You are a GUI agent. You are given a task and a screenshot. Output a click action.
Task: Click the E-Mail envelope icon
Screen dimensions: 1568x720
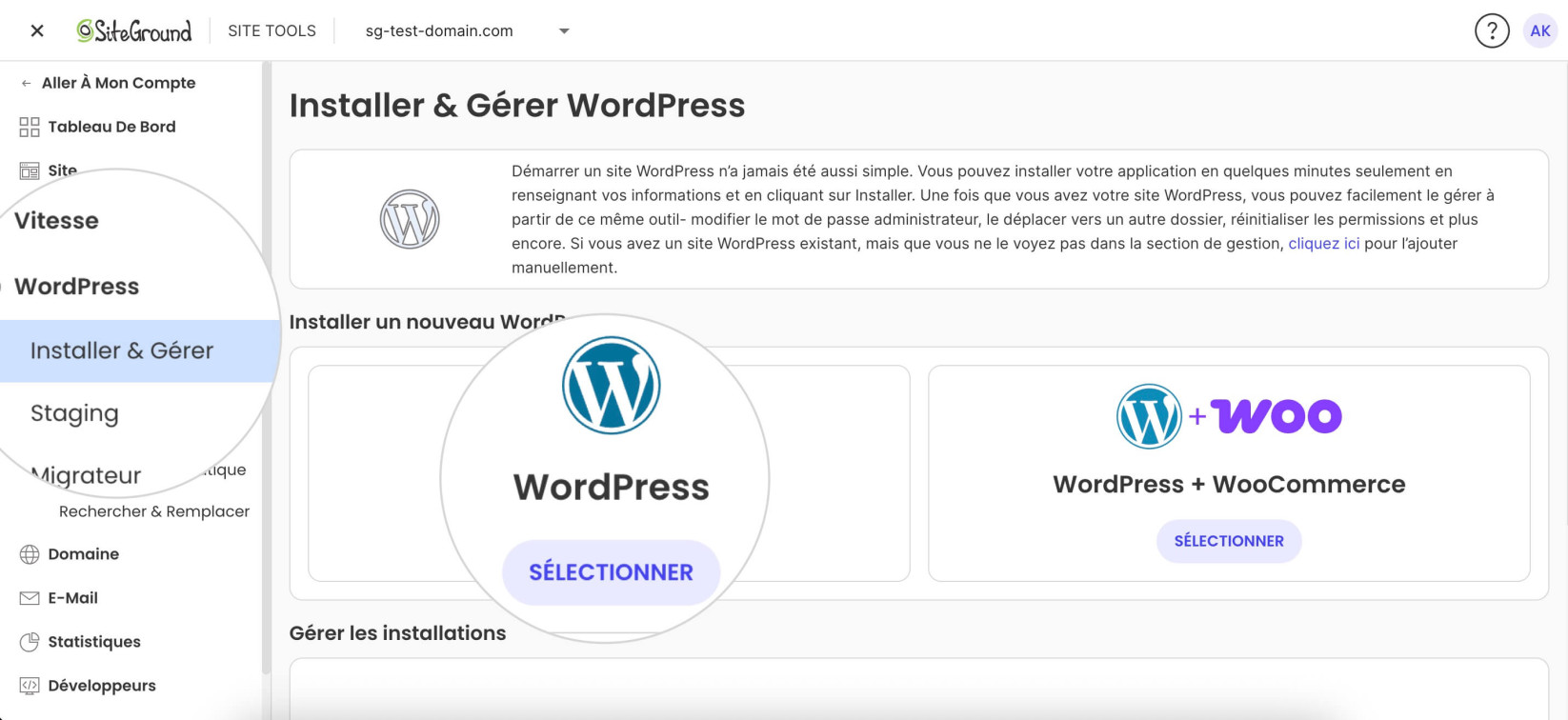(x=30, y=598)
